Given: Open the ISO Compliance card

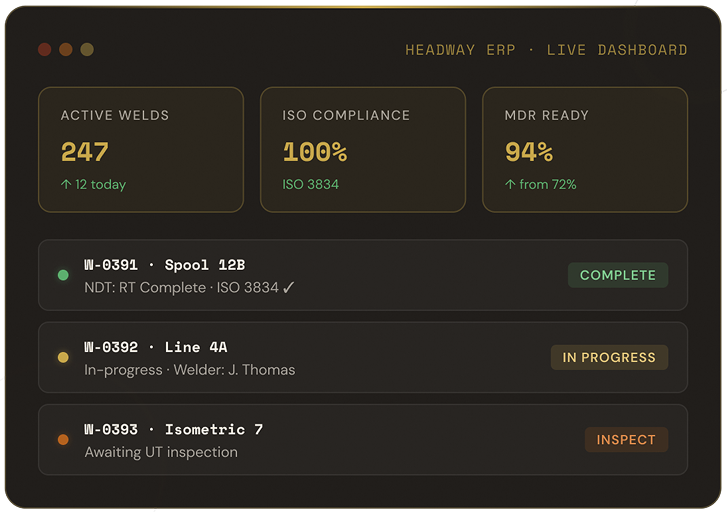Looking at the screenshot, I should tap(363, 149).
